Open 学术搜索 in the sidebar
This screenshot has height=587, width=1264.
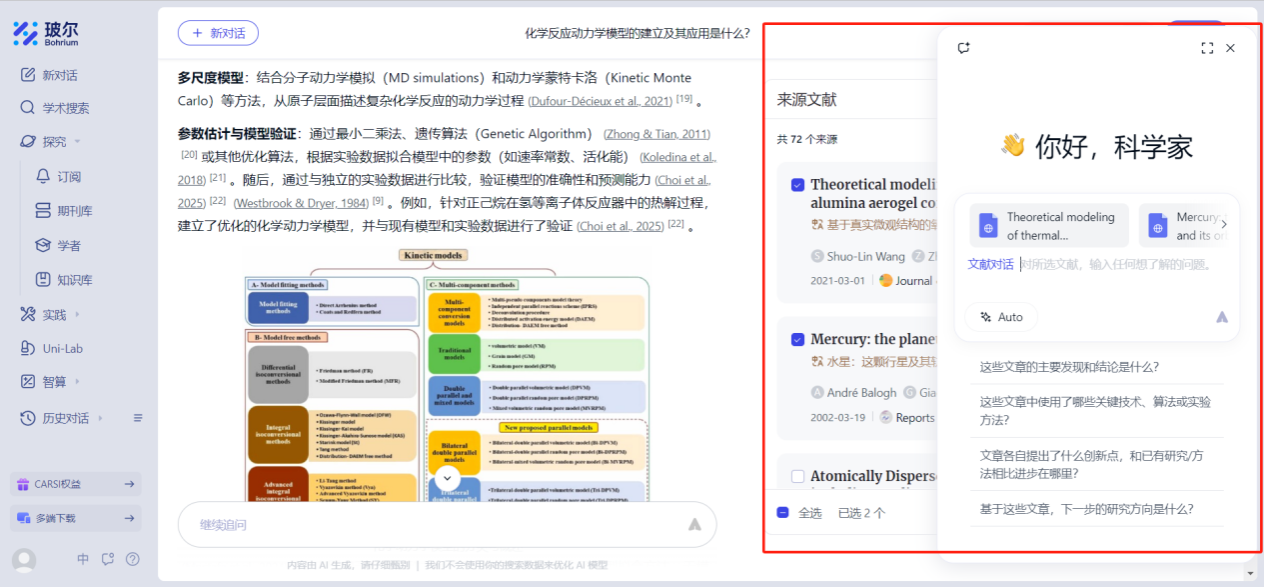(65, 108)
